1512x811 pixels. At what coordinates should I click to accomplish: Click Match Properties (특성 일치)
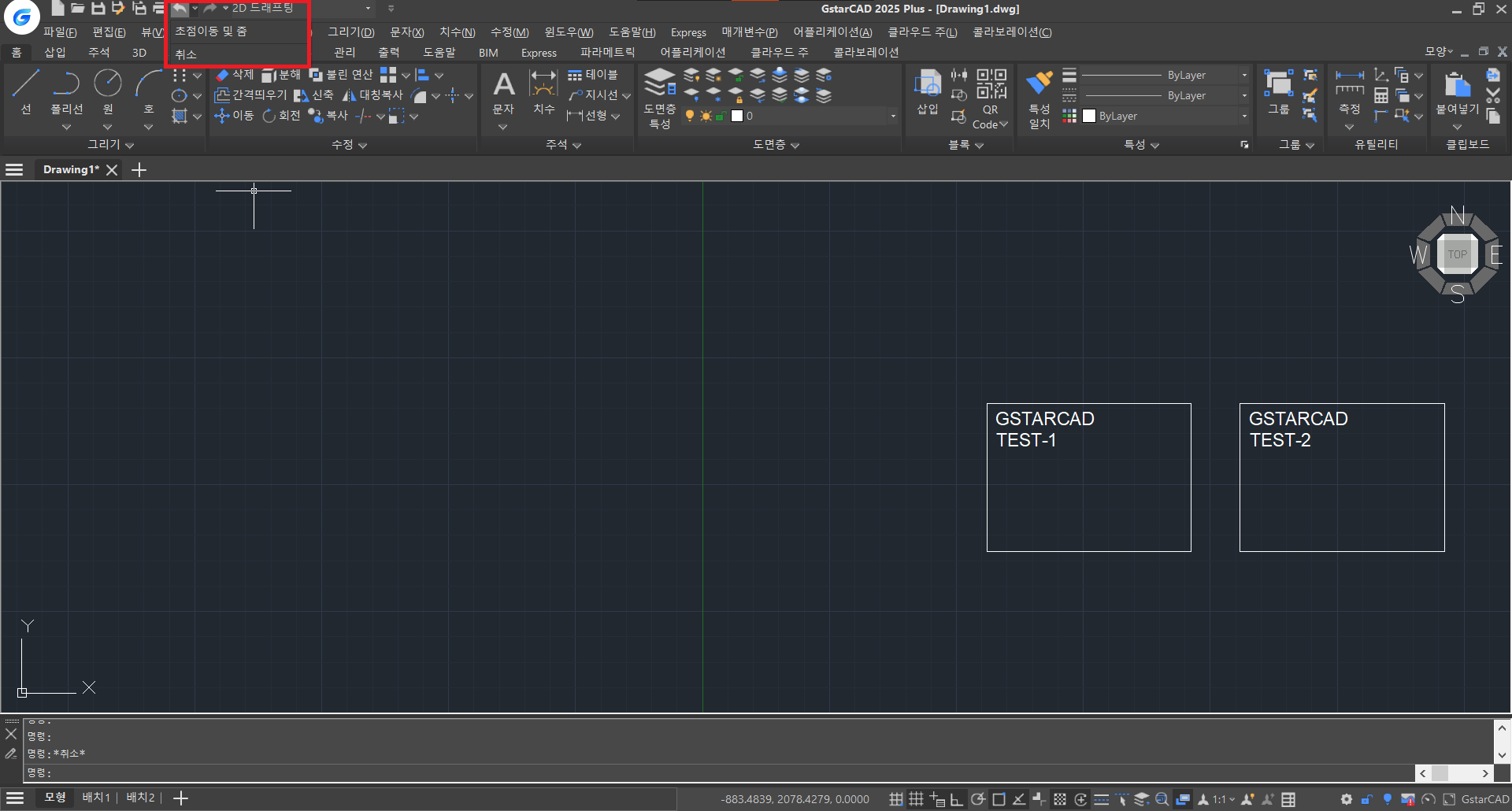click(1039, 99)
